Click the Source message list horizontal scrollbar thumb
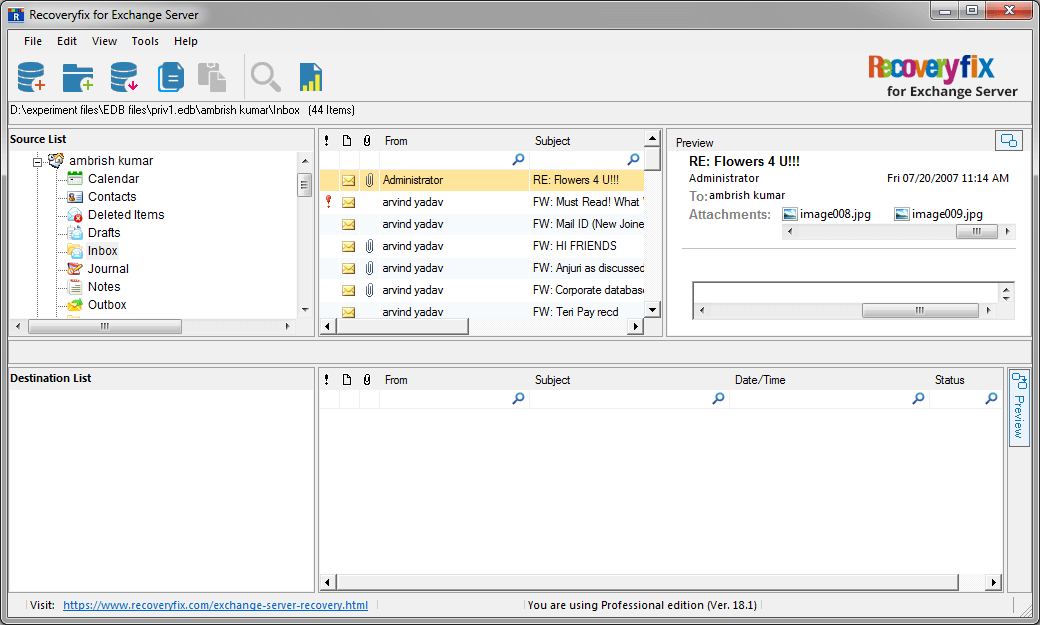Viewport: 1040px width, 625px height. click(x=403, y=326)
